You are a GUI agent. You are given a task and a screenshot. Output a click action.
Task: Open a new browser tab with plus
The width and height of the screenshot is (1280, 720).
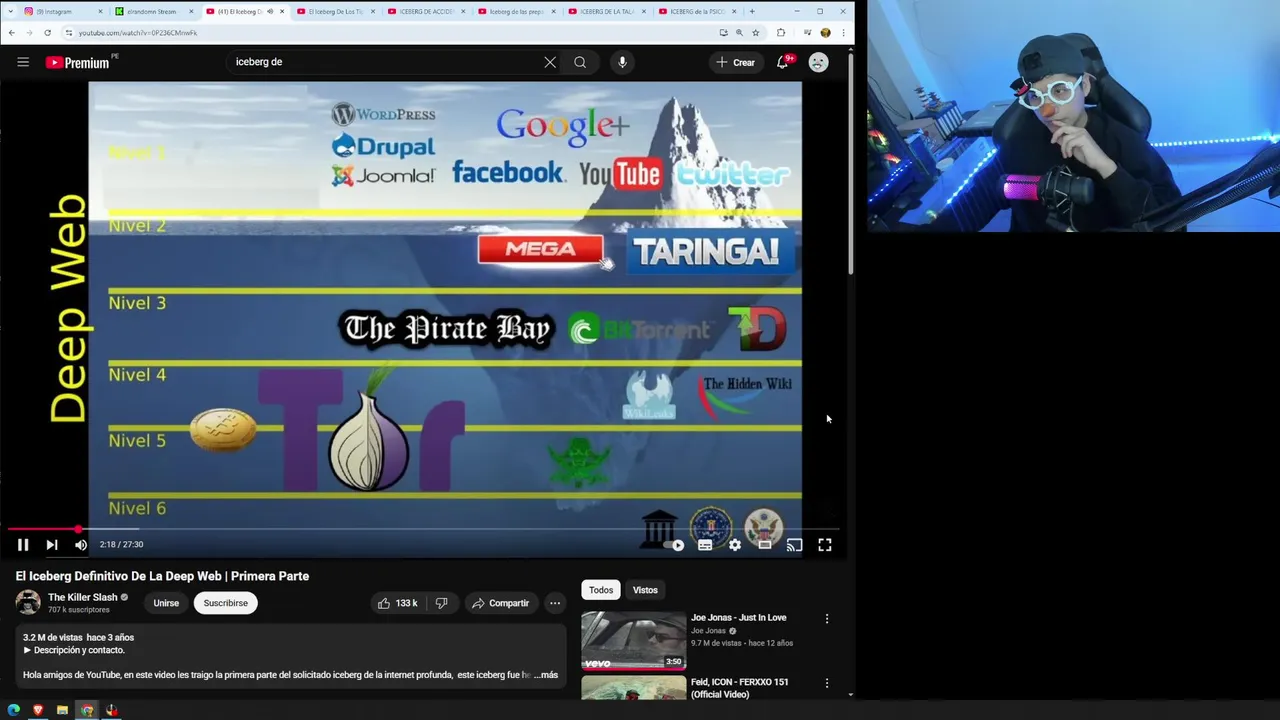point(752,11)
